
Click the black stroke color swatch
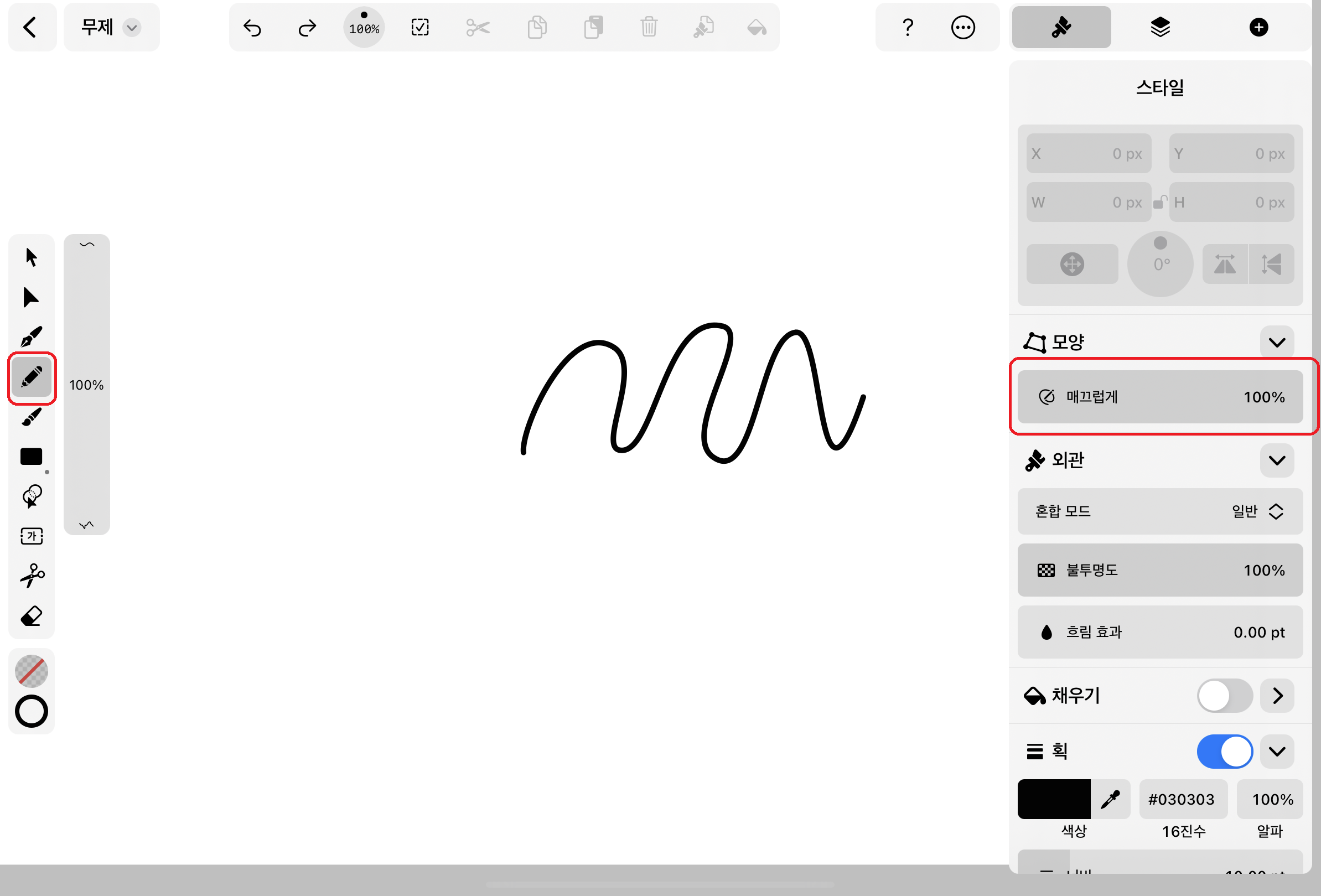point(1053,799)
